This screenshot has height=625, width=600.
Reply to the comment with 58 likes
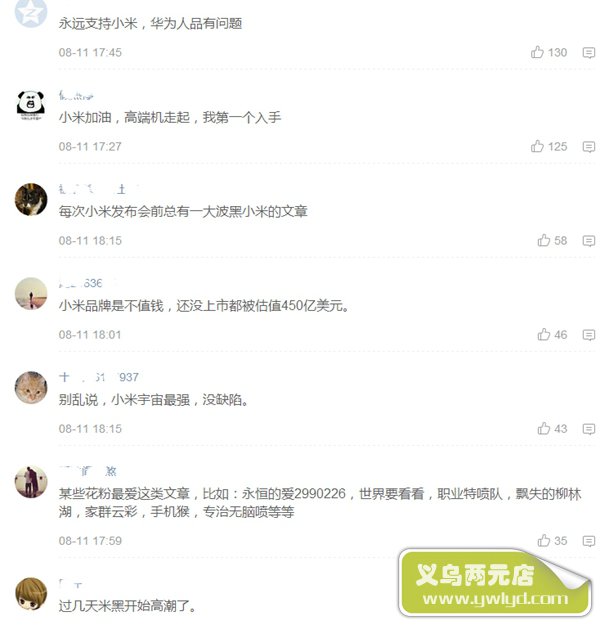[x=588, y=241]
